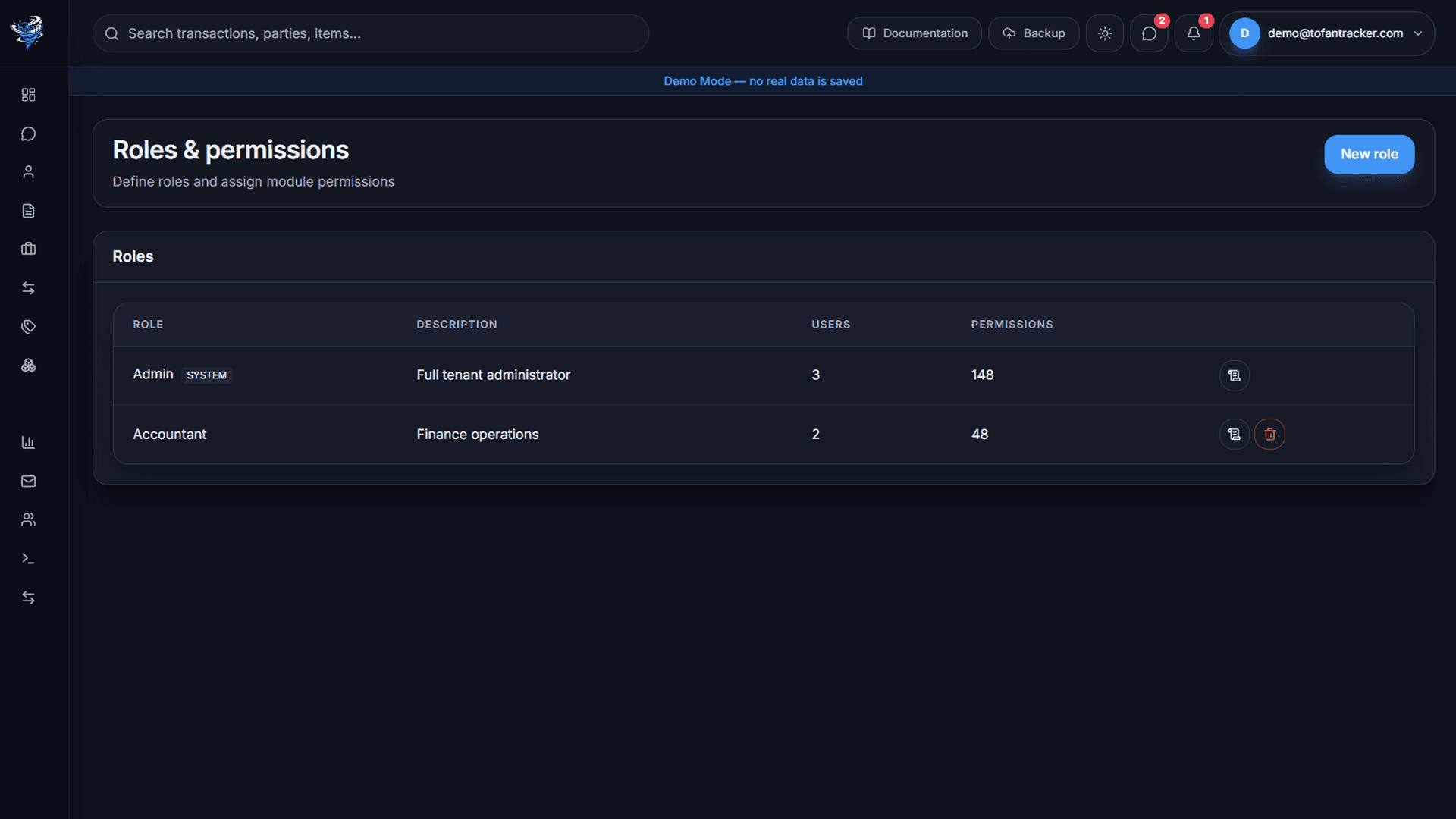Click the 48 permissions count
Viewport: 1456px width, 819px height.
980,435
